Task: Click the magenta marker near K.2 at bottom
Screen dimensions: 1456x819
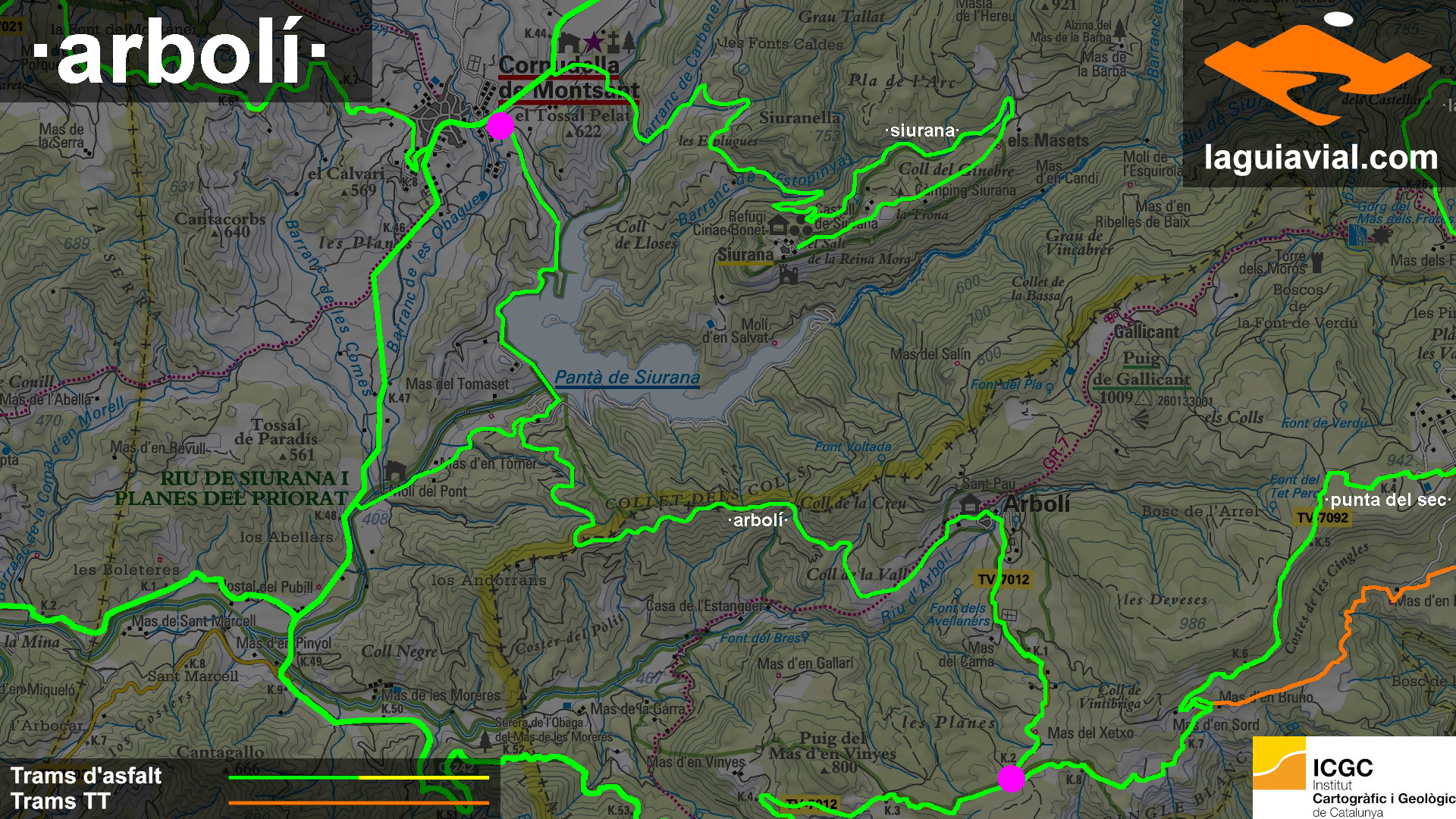Action: coord(1011,778)
